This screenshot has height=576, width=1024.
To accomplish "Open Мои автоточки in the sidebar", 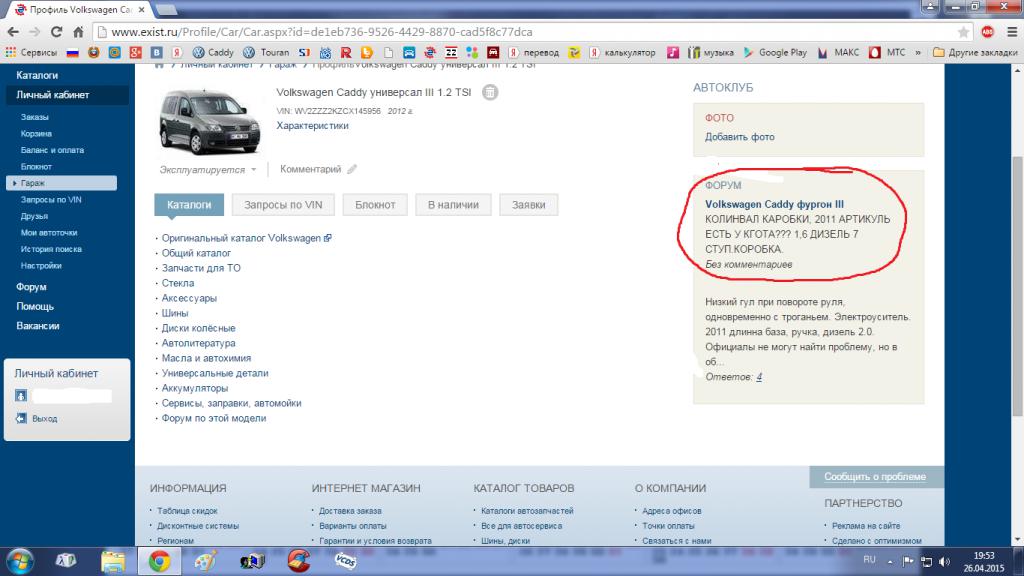I will [49, 232].
